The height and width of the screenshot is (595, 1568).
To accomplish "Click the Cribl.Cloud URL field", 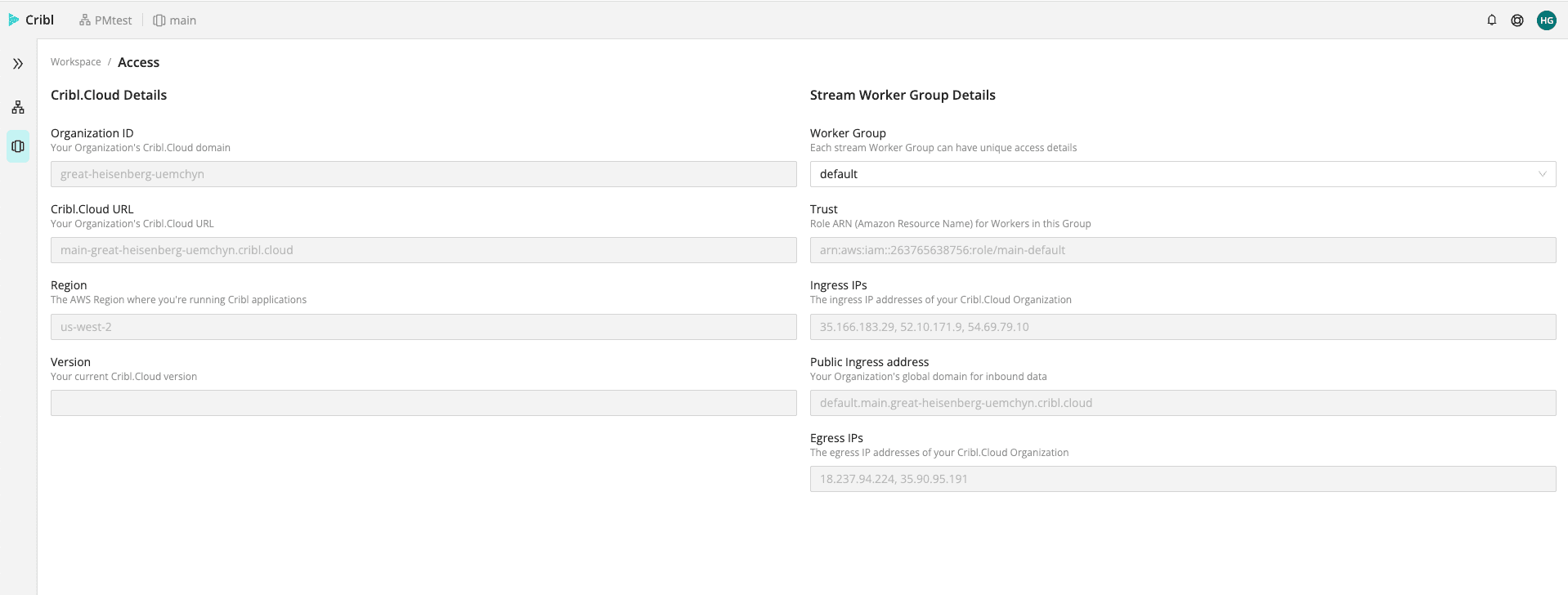I will tap(423, 250).
